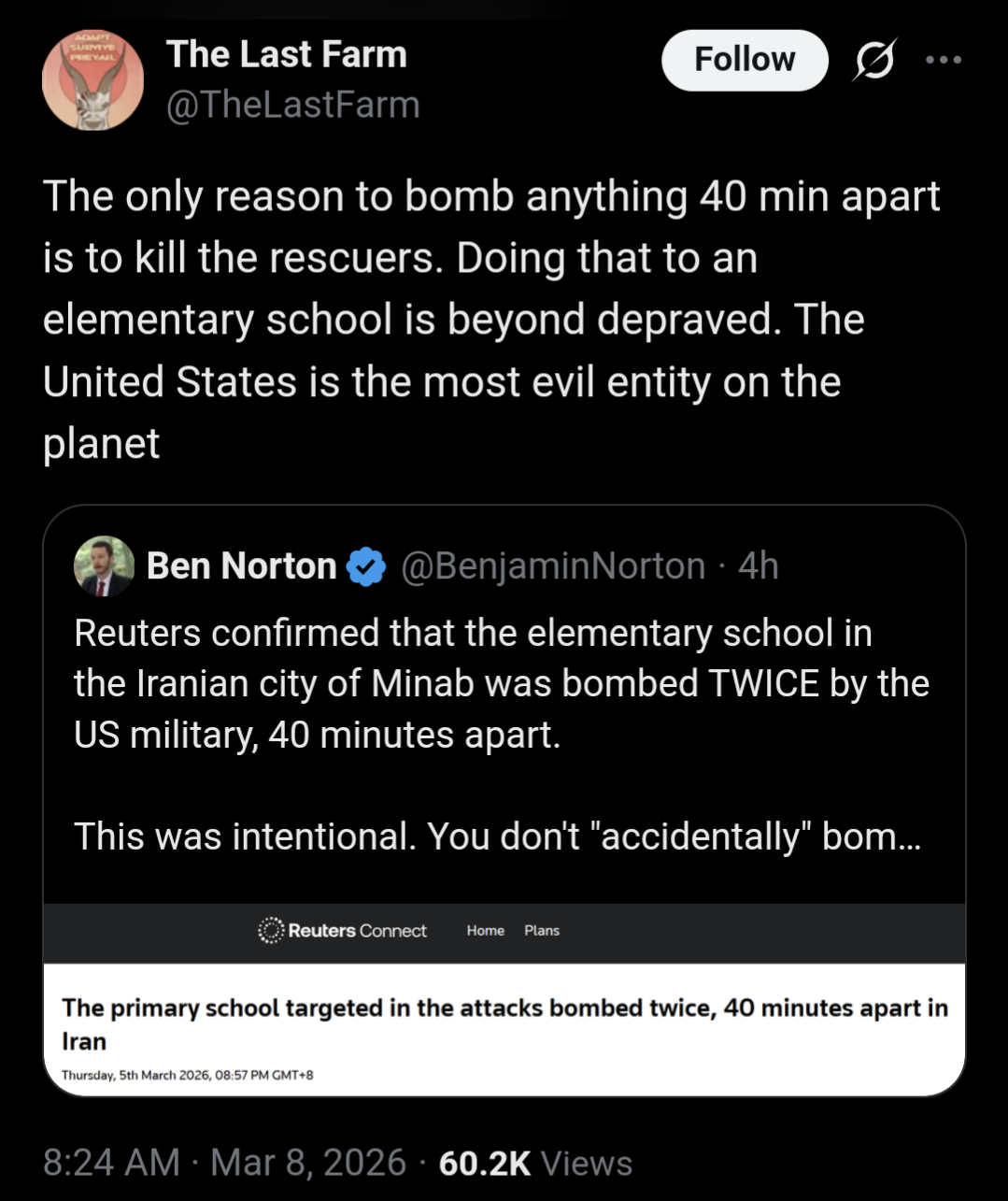Click The Last Farm profile avatar
Screen dimensions: 1008x1201
(92, 80)
